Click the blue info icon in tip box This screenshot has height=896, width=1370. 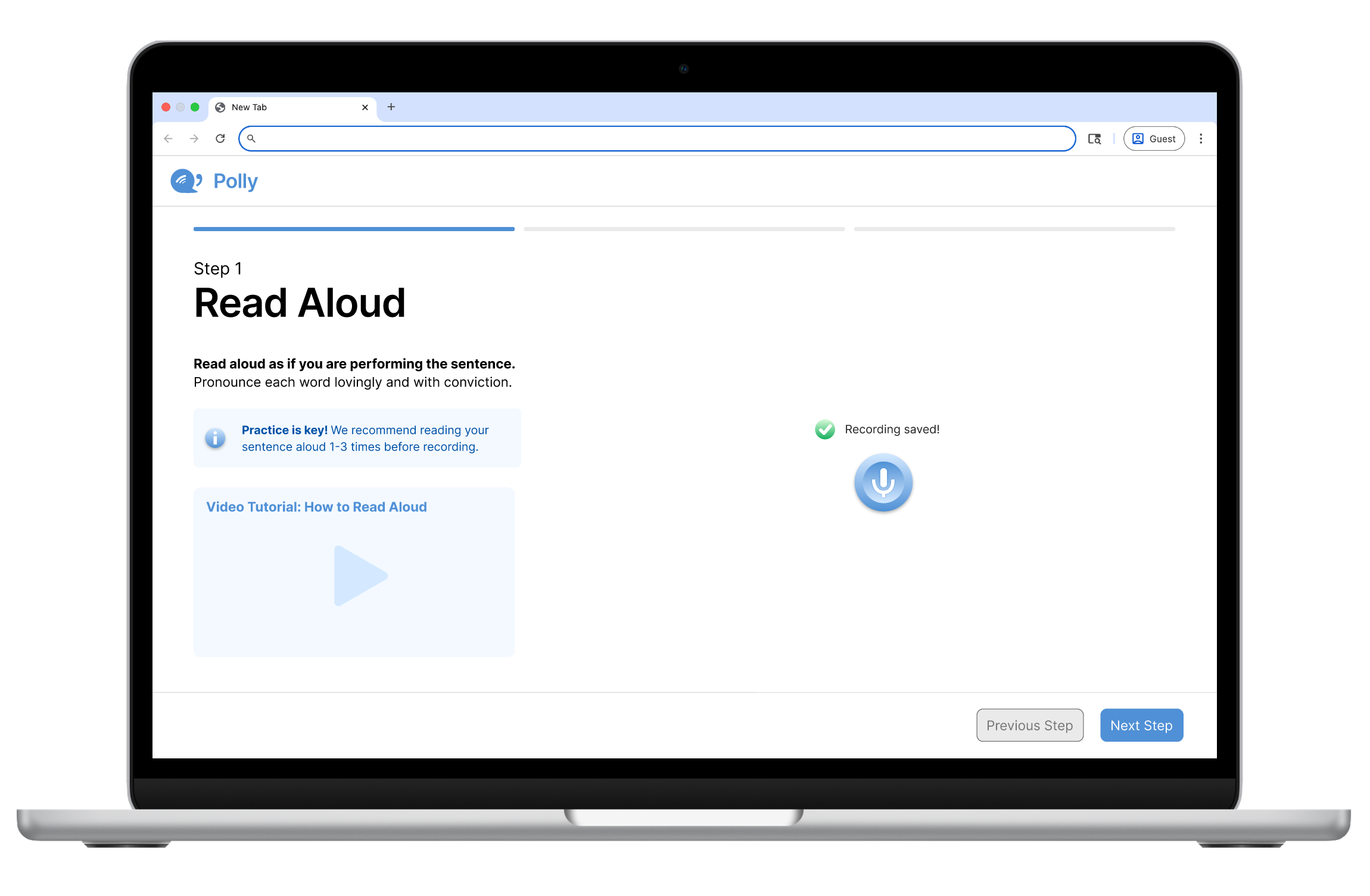pos(215,438)
